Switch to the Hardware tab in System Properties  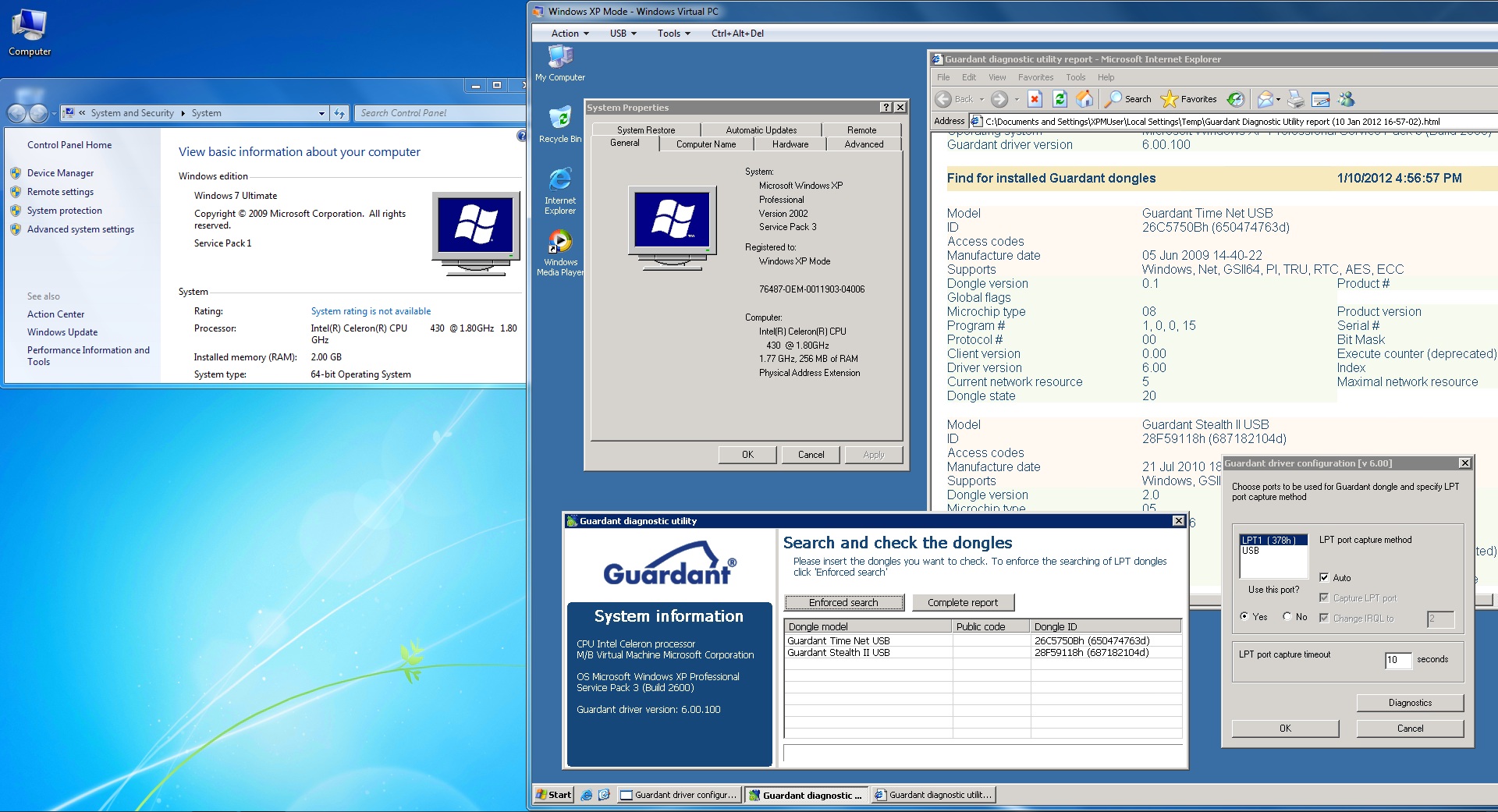(790, 144)
